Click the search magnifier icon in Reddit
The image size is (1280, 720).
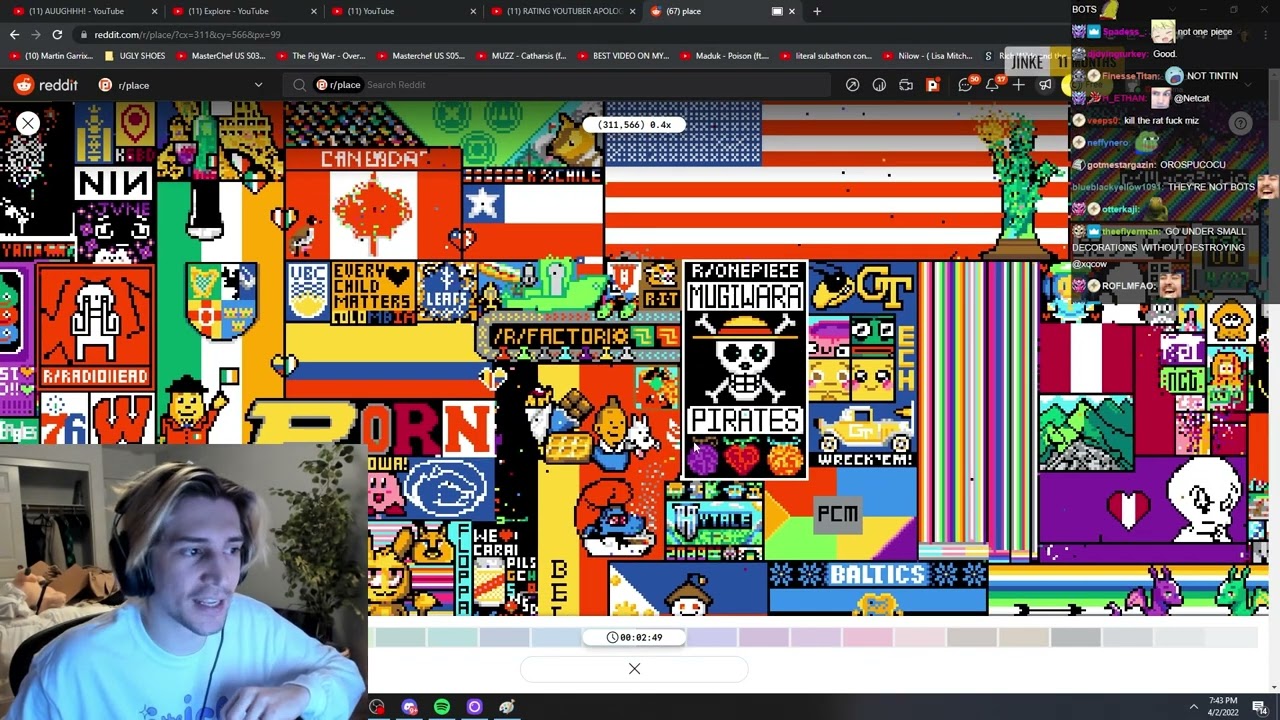[x=299, y=85]
